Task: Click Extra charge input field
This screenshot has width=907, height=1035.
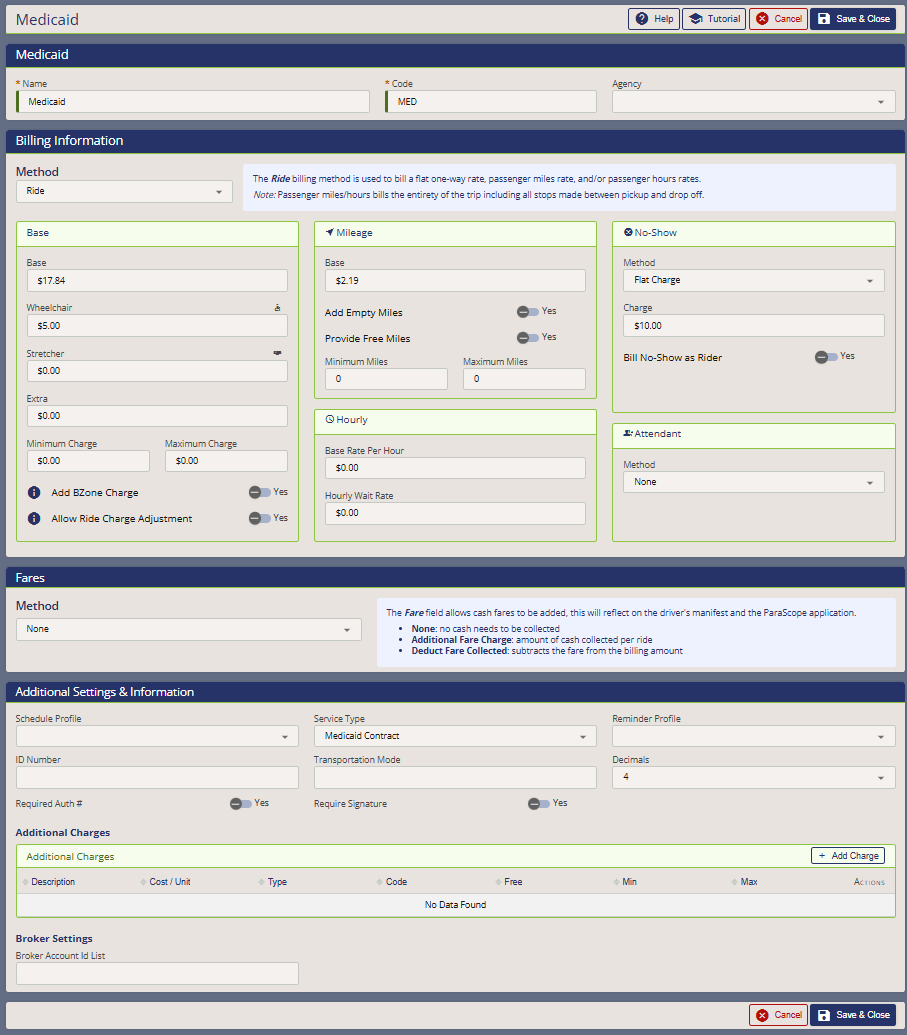Action: click(x=157, y=416)
